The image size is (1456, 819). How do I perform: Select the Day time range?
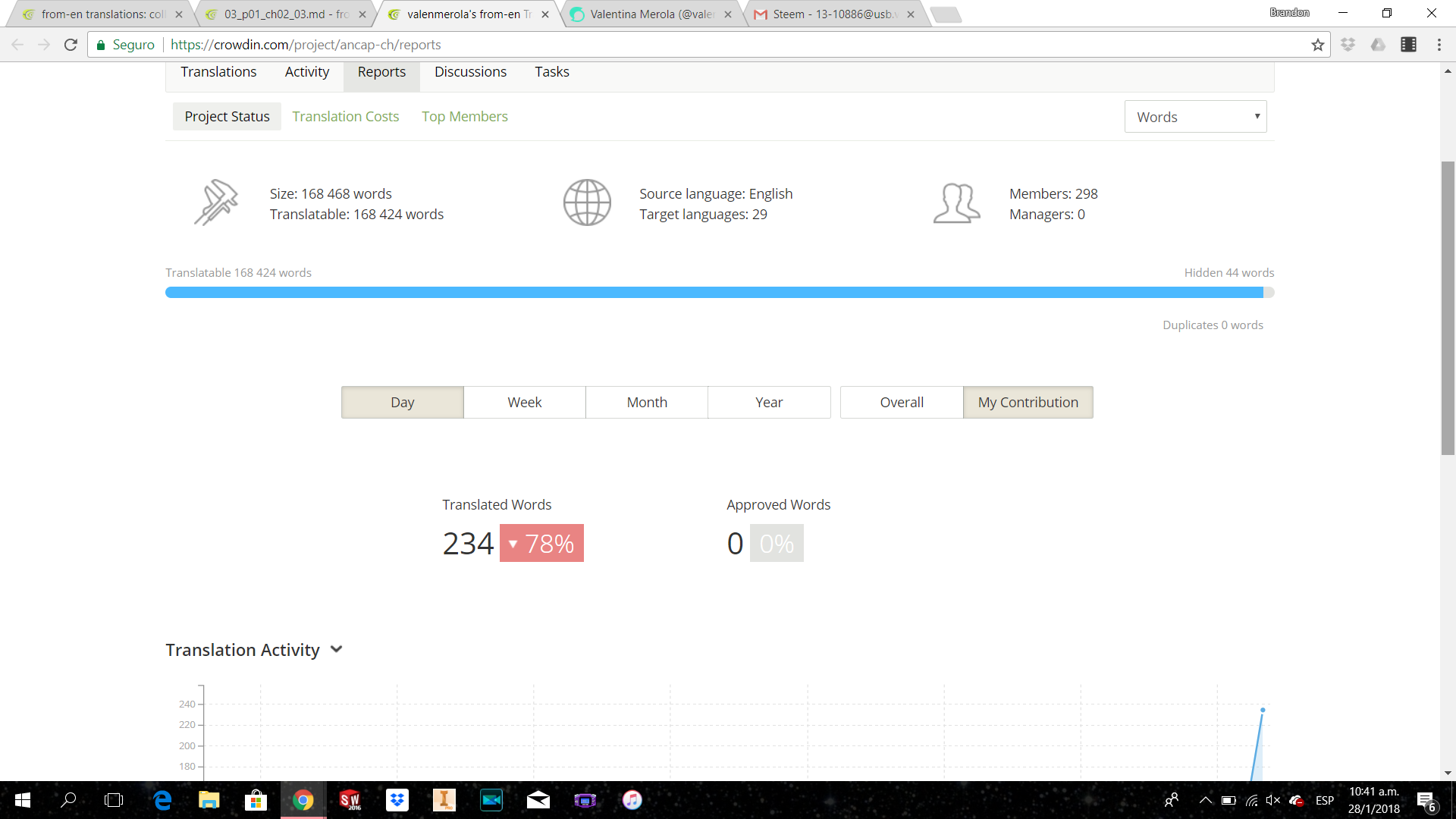[x=402, y=402]
